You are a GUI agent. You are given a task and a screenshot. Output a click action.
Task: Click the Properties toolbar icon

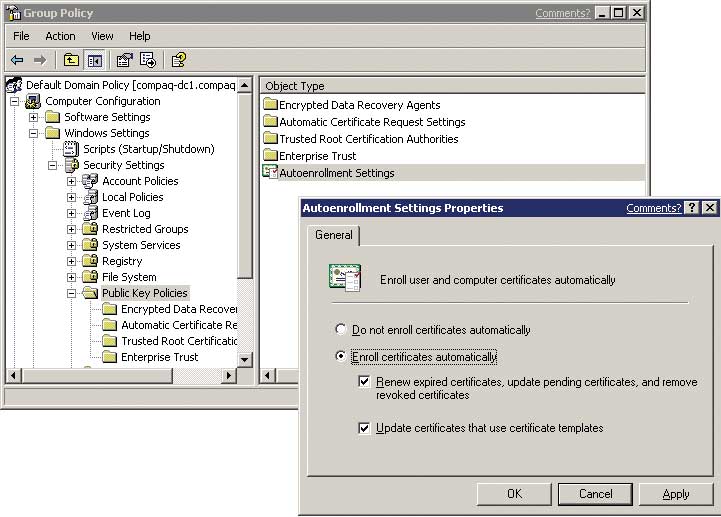coord(124,60)
